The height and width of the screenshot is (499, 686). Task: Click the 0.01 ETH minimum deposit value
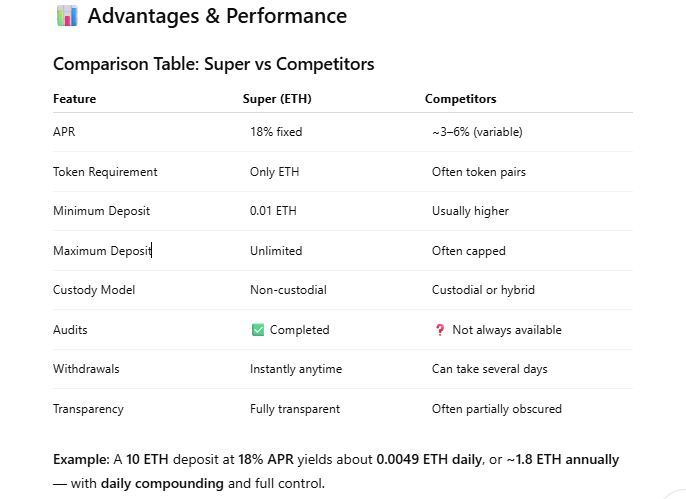273,211
